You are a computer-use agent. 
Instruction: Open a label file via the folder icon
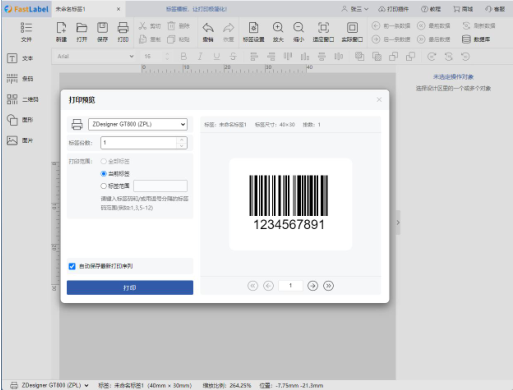[82, 28]
